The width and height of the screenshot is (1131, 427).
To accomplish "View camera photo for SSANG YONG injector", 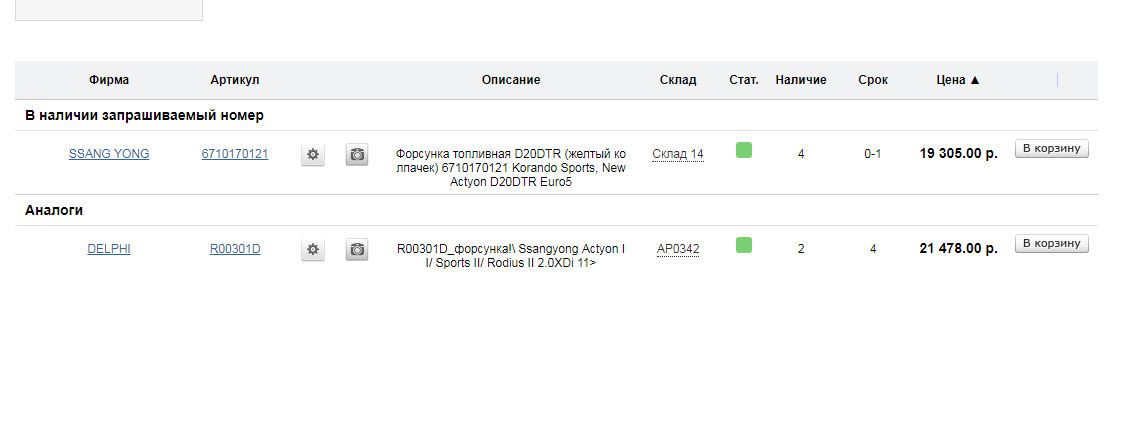I will [x=356, y=154].
